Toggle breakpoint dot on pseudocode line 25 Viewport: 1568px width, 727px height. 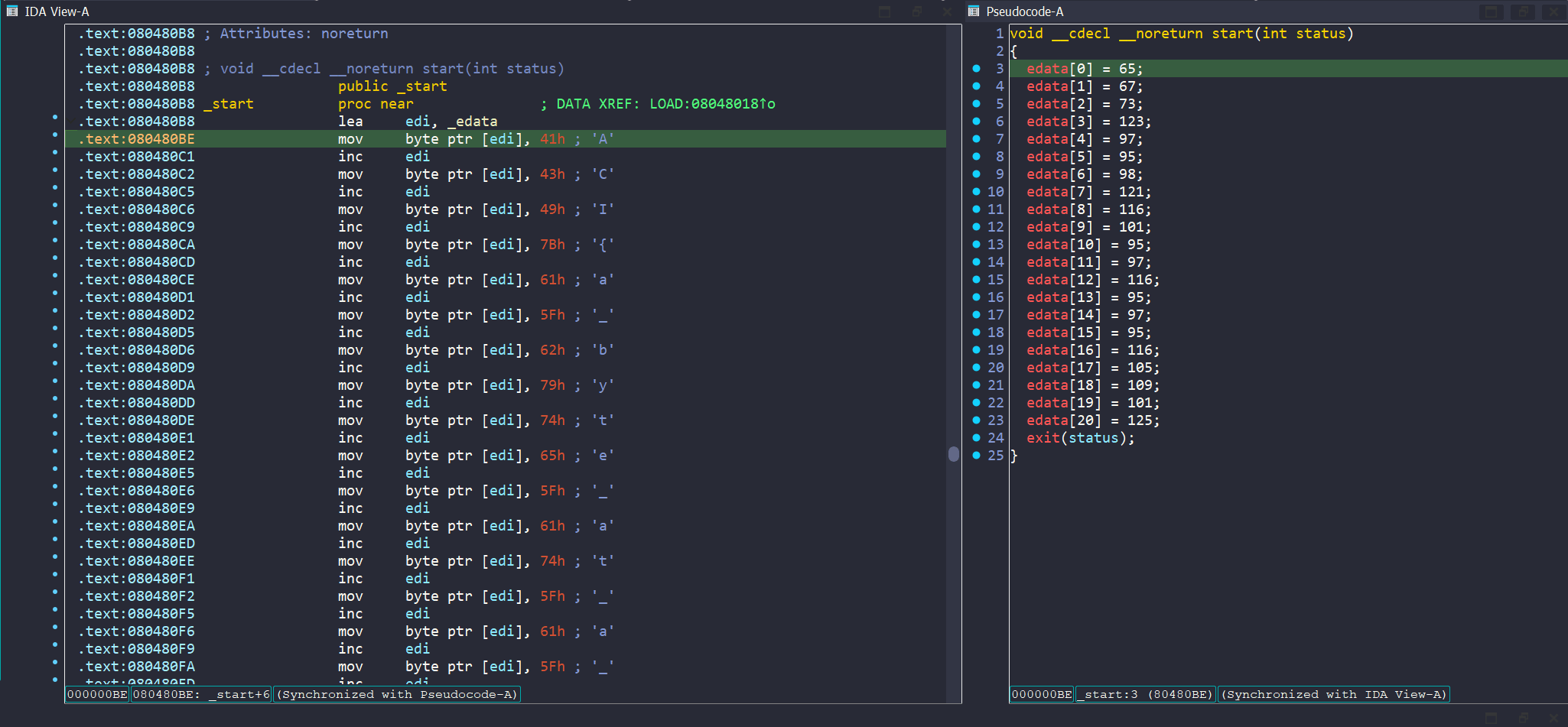(x=977, y=456)
